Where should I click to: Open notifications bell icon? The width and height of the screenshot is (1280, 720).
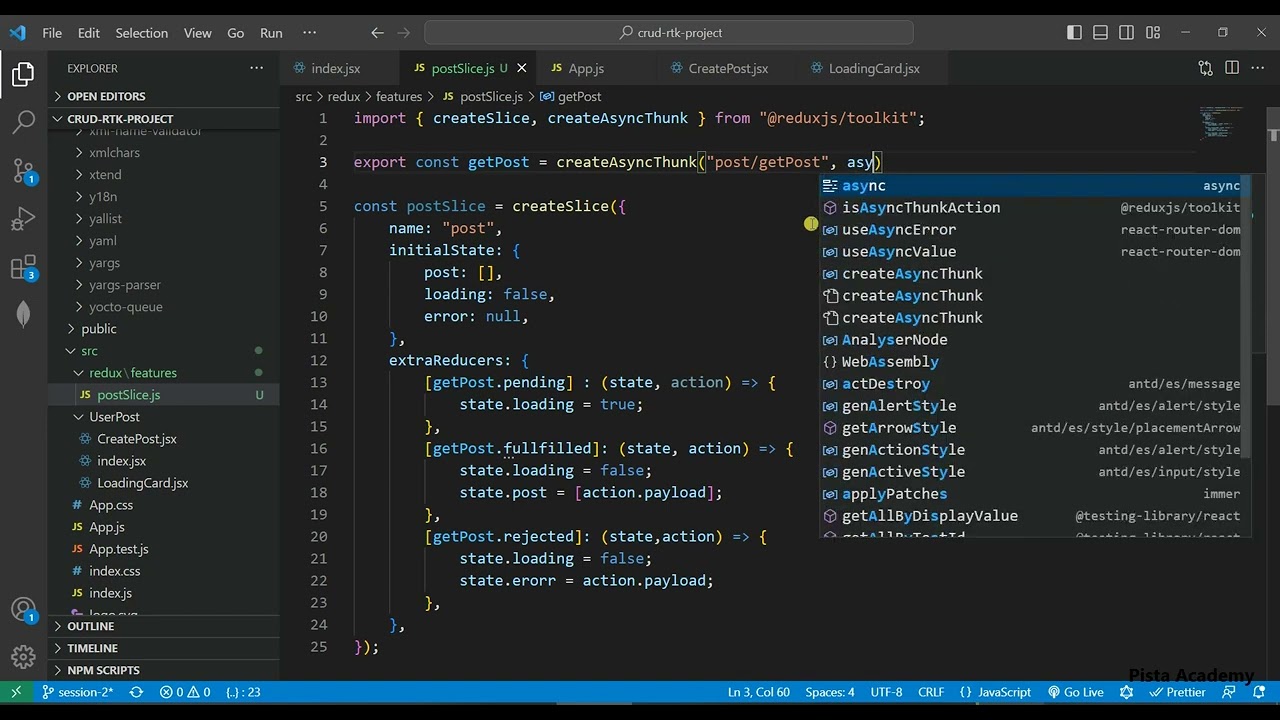tap(1258, 692)
